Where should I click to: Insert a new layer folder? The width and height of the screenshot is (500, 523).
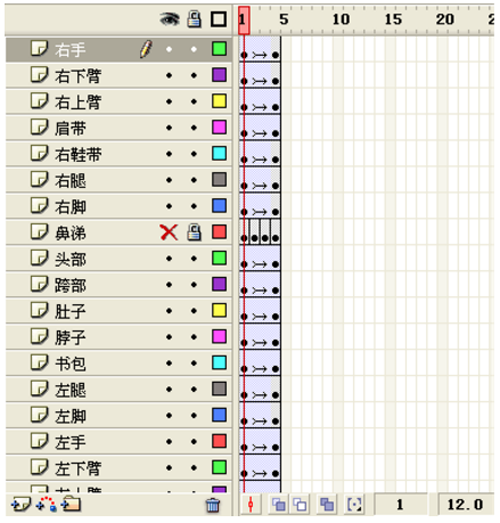click(x=71, y=504)
